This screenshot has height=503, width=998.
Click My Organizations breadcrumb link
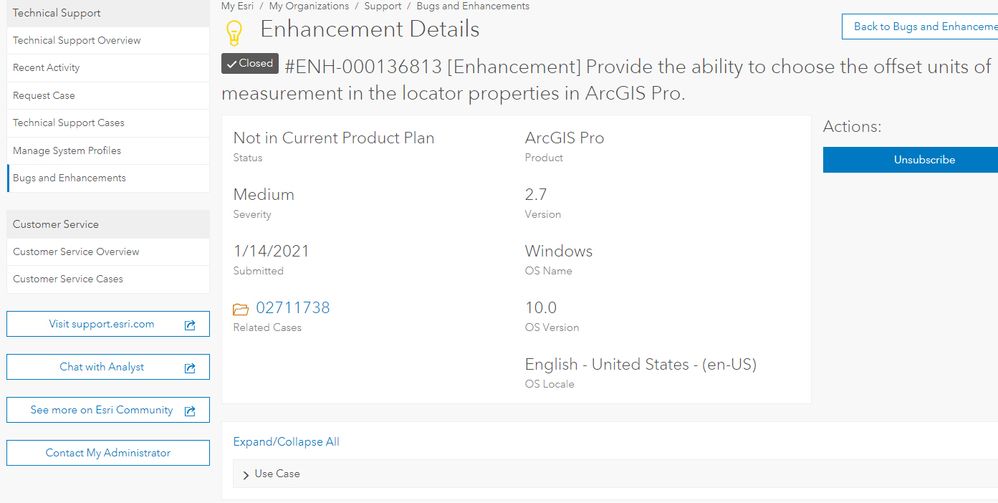[x=309, y=6]
